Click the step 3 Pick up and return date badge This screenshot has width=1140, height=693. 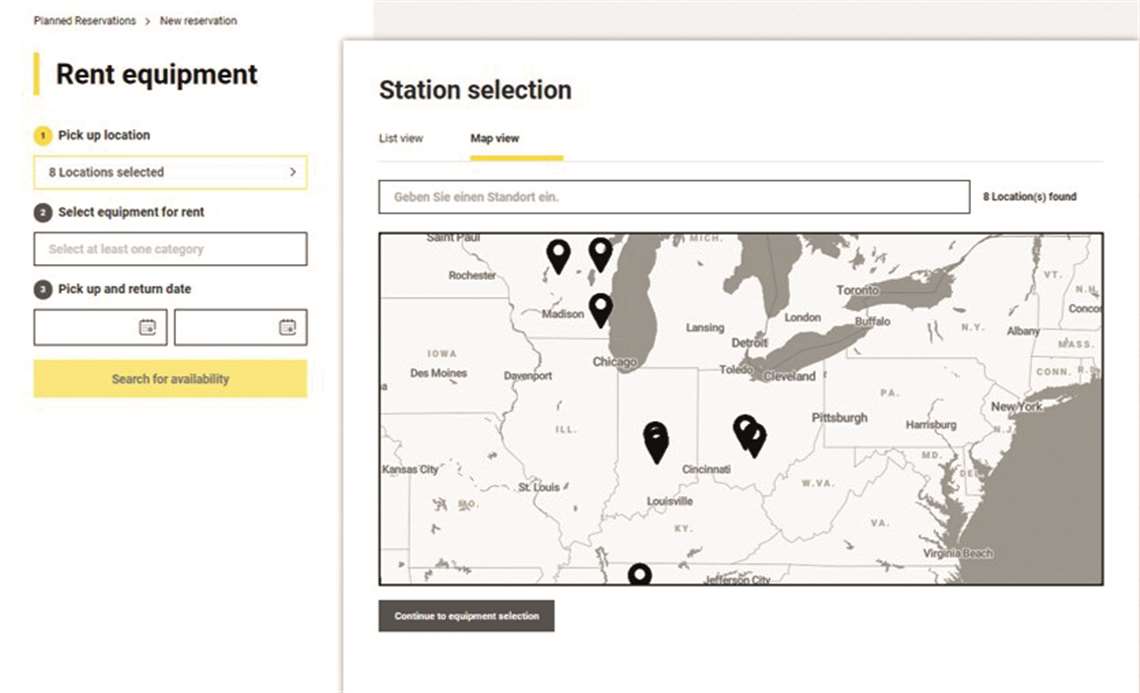[41, 289]
